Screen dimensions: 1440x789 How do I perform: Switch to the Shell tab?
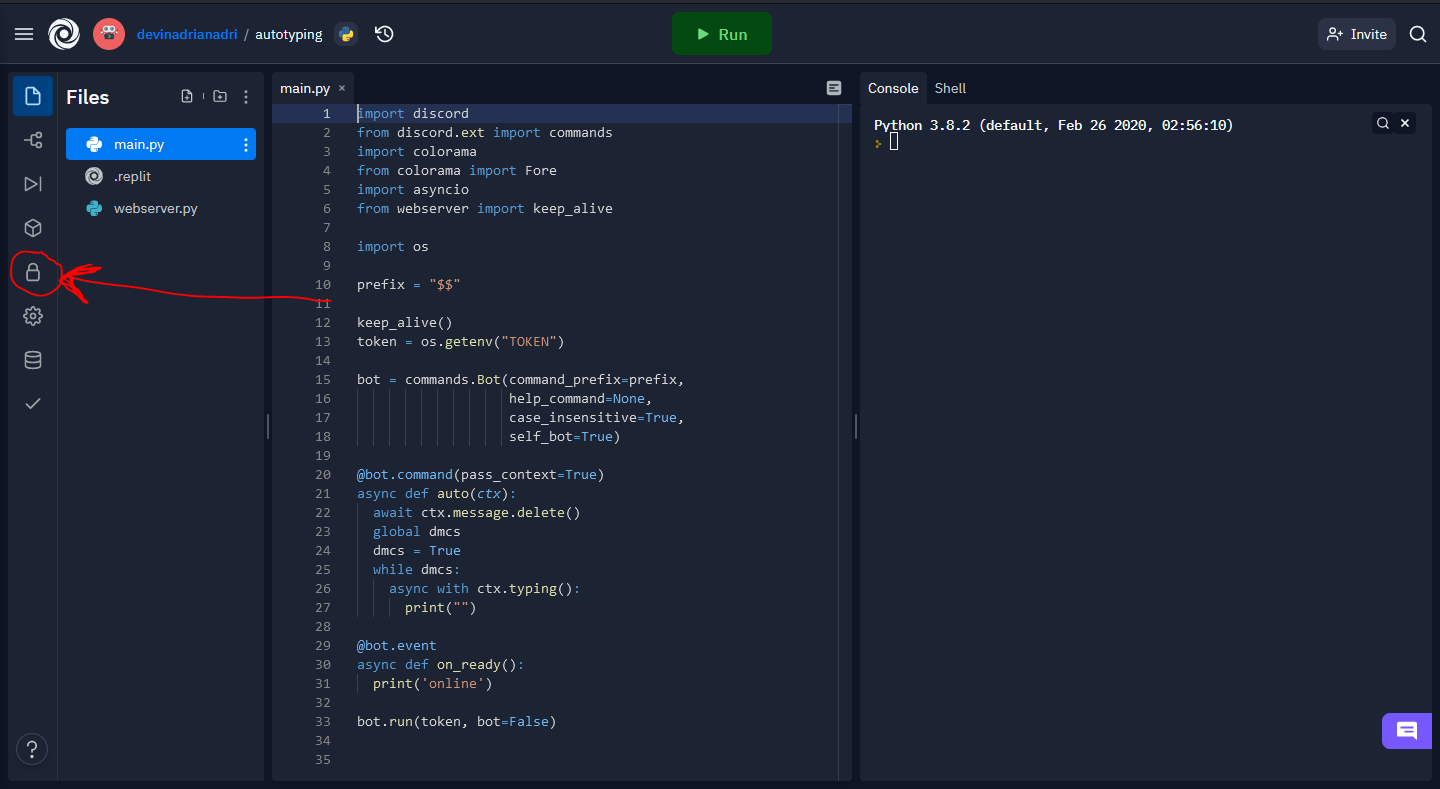[950, 88]
